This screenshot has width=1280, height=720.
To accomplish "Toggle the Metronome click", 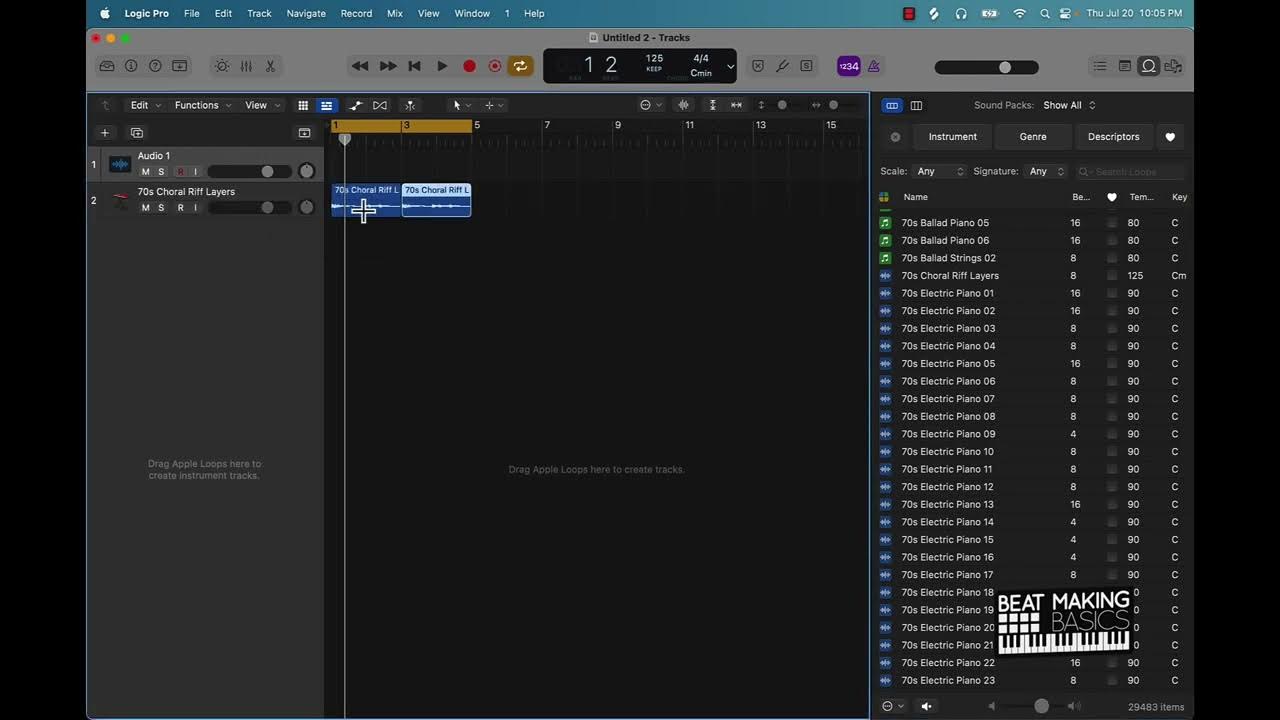I will (874, 66).
